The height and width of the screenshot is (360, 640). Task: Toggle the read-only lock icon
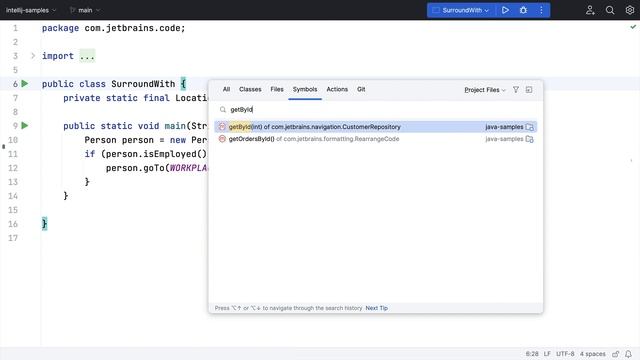click(x=616, y=354)
